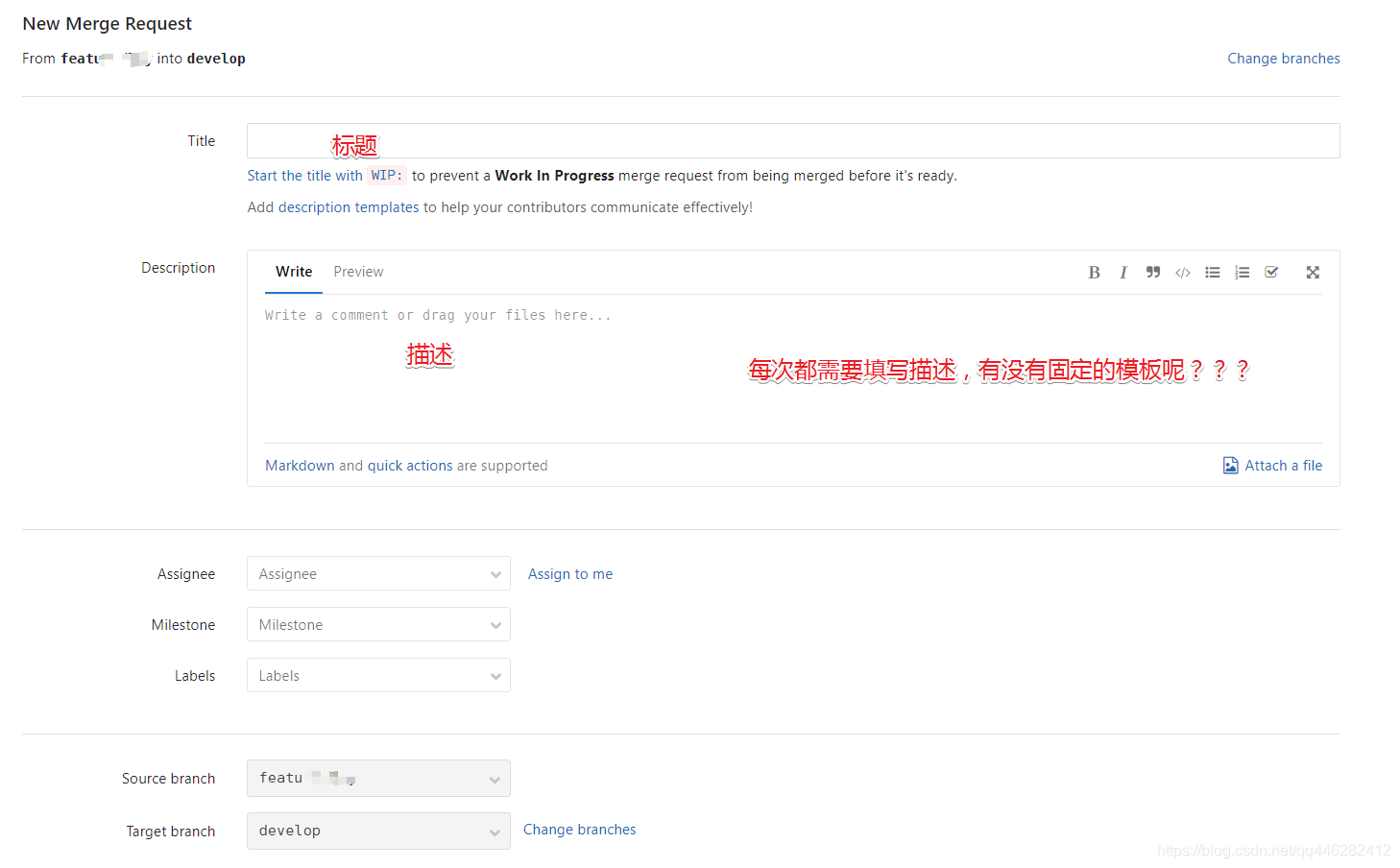Insert a quote block

click(1153, 273)
